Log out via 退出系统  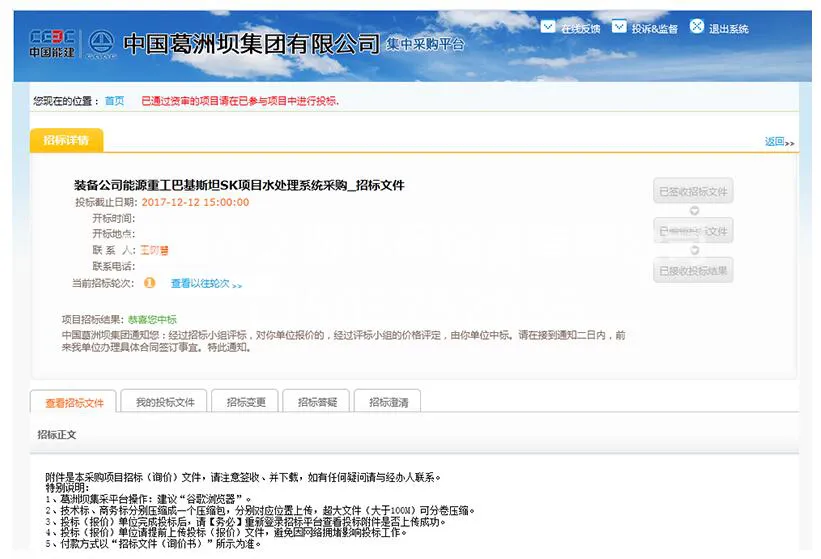(728, 29)
